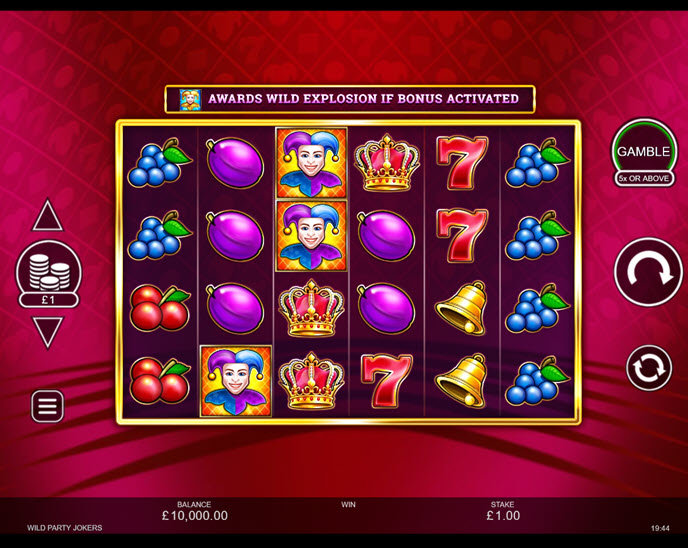Decrease stake with the down arrow
The height and width of the screenshot is (548, 688).
pos(47,332)
